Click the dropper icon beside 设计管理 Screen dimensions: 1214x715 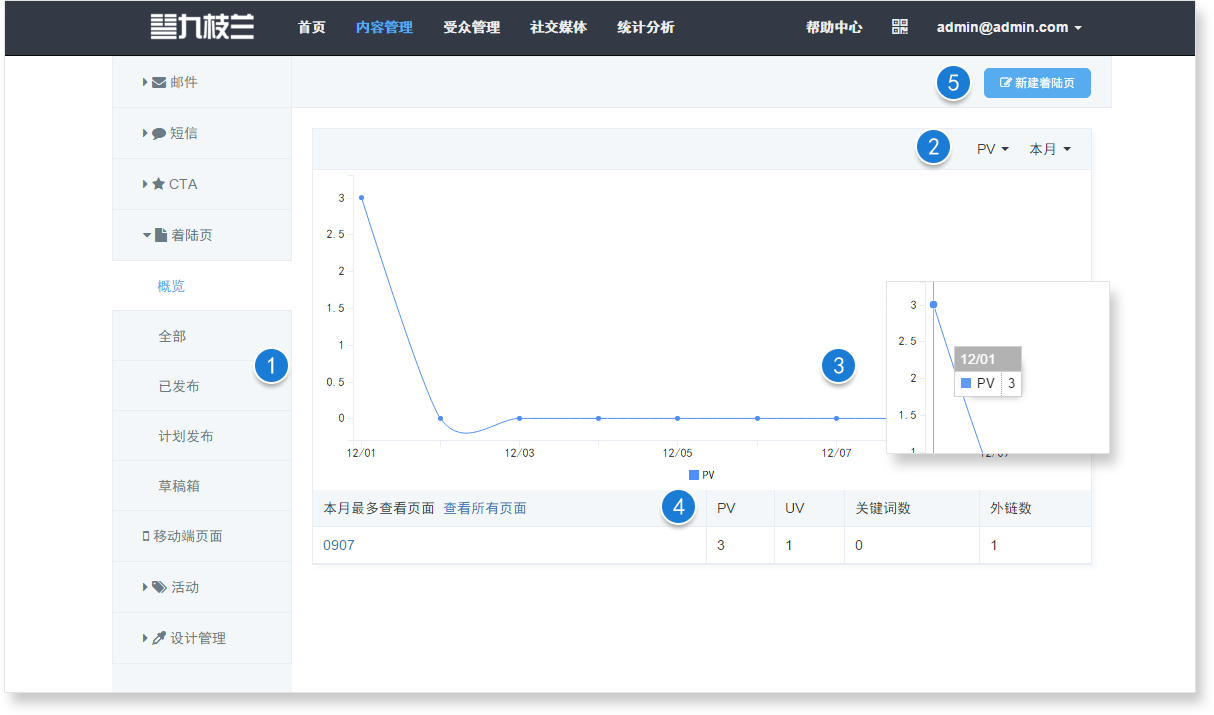pos(158,638)
